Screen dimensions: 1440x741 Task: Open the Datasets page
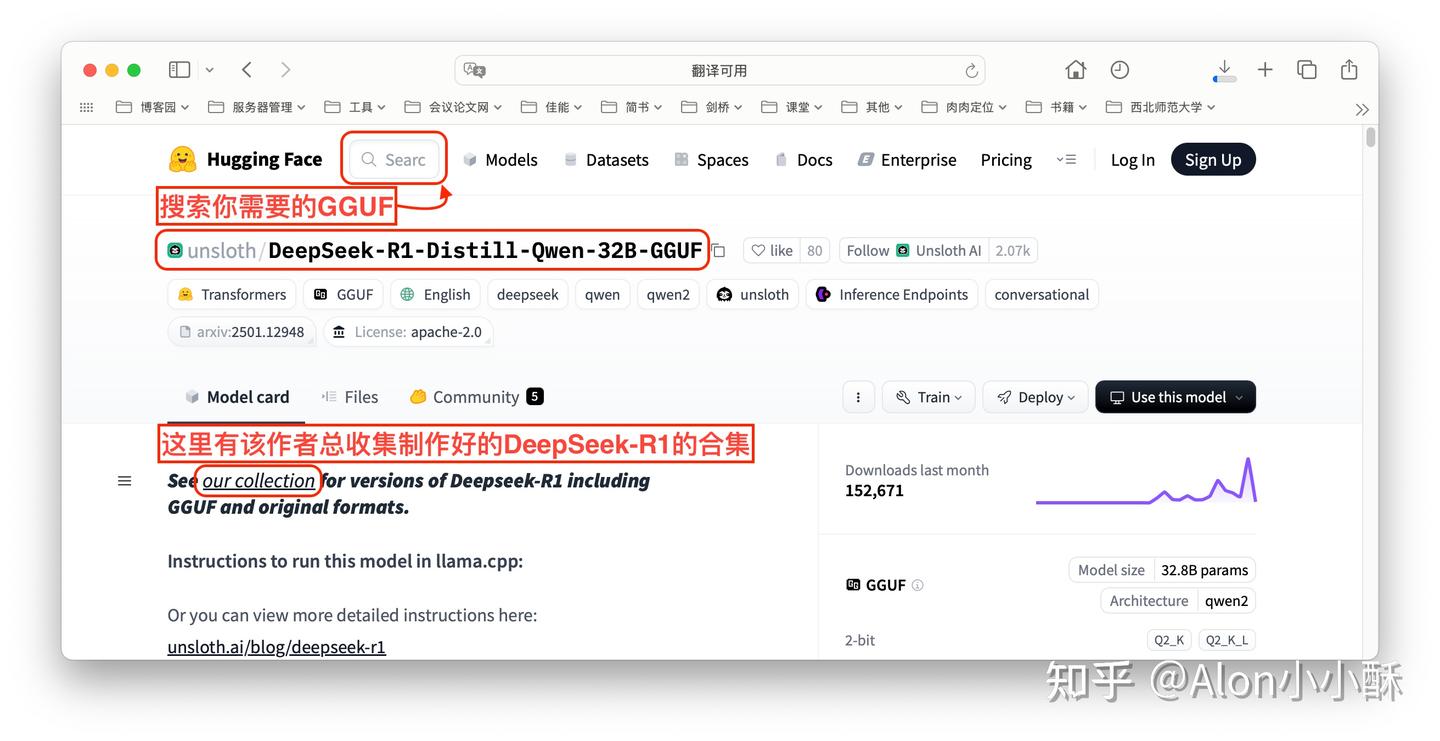(606, 160)
